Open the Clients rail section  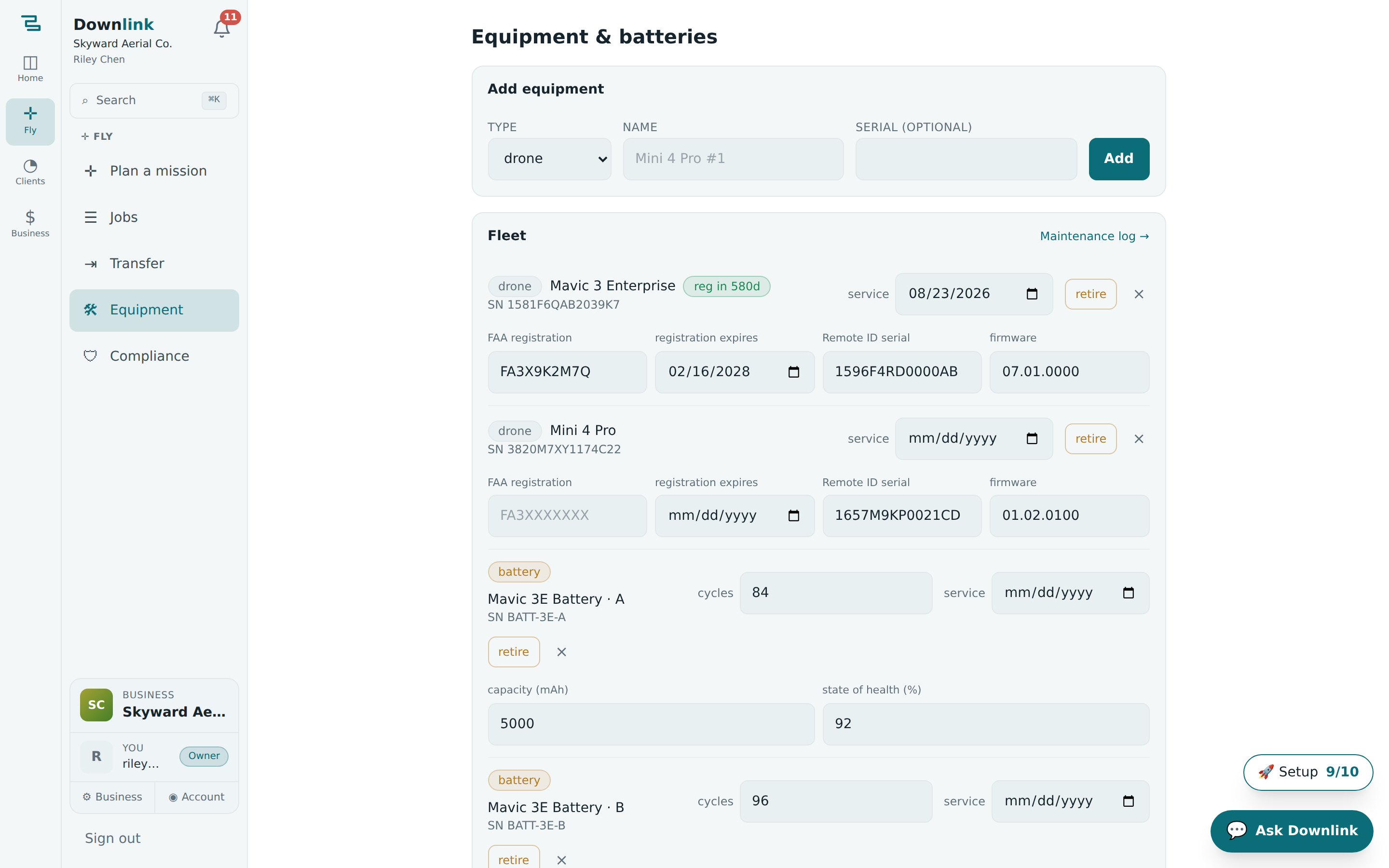click(30, 172)
